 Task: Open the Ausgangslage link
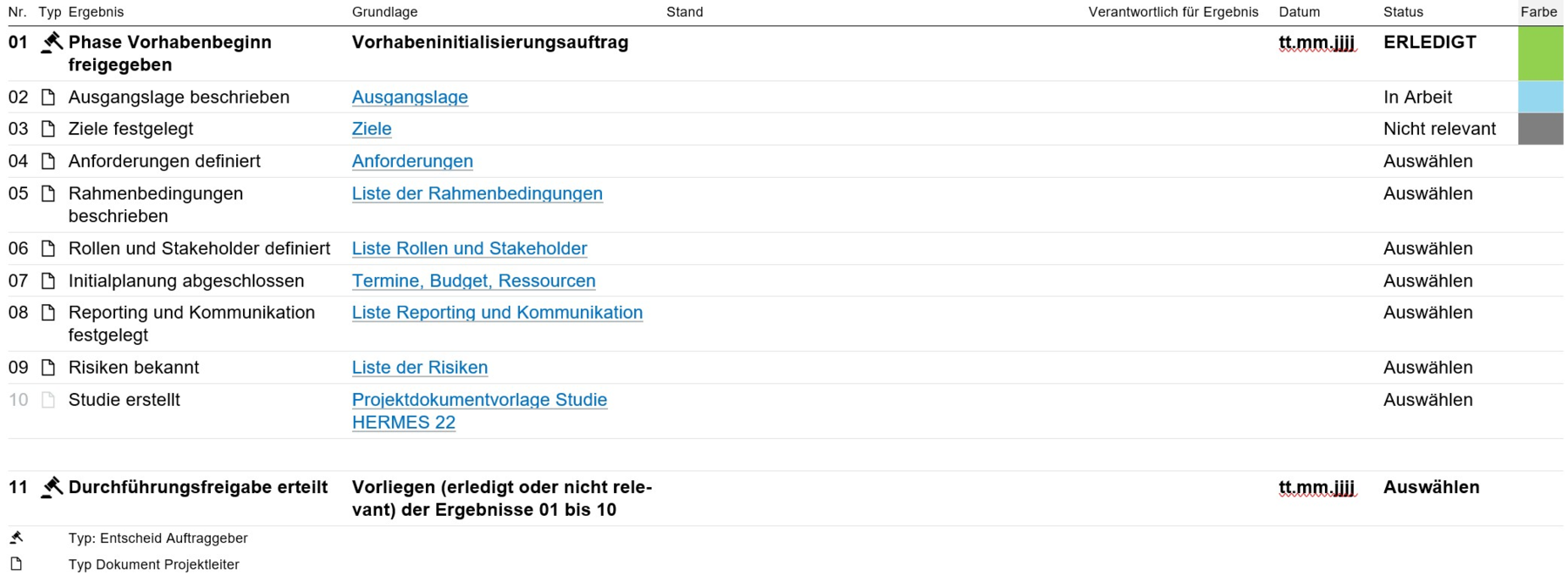coord(409,98)
